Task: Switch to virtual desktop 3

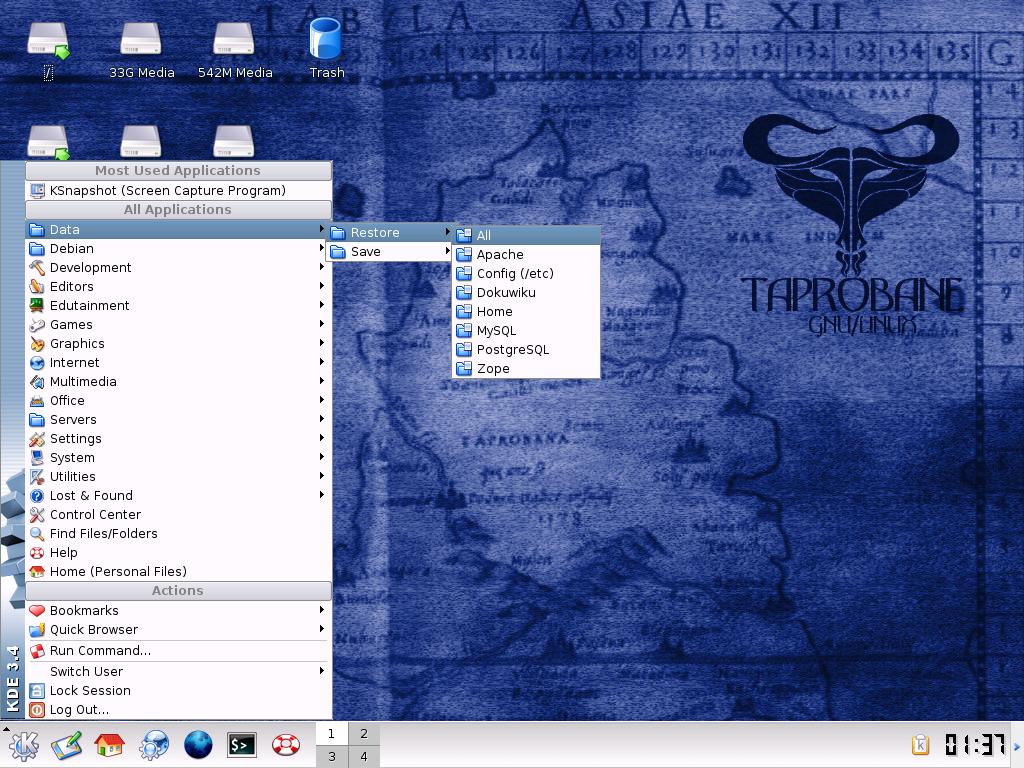Action: point(332,756)
